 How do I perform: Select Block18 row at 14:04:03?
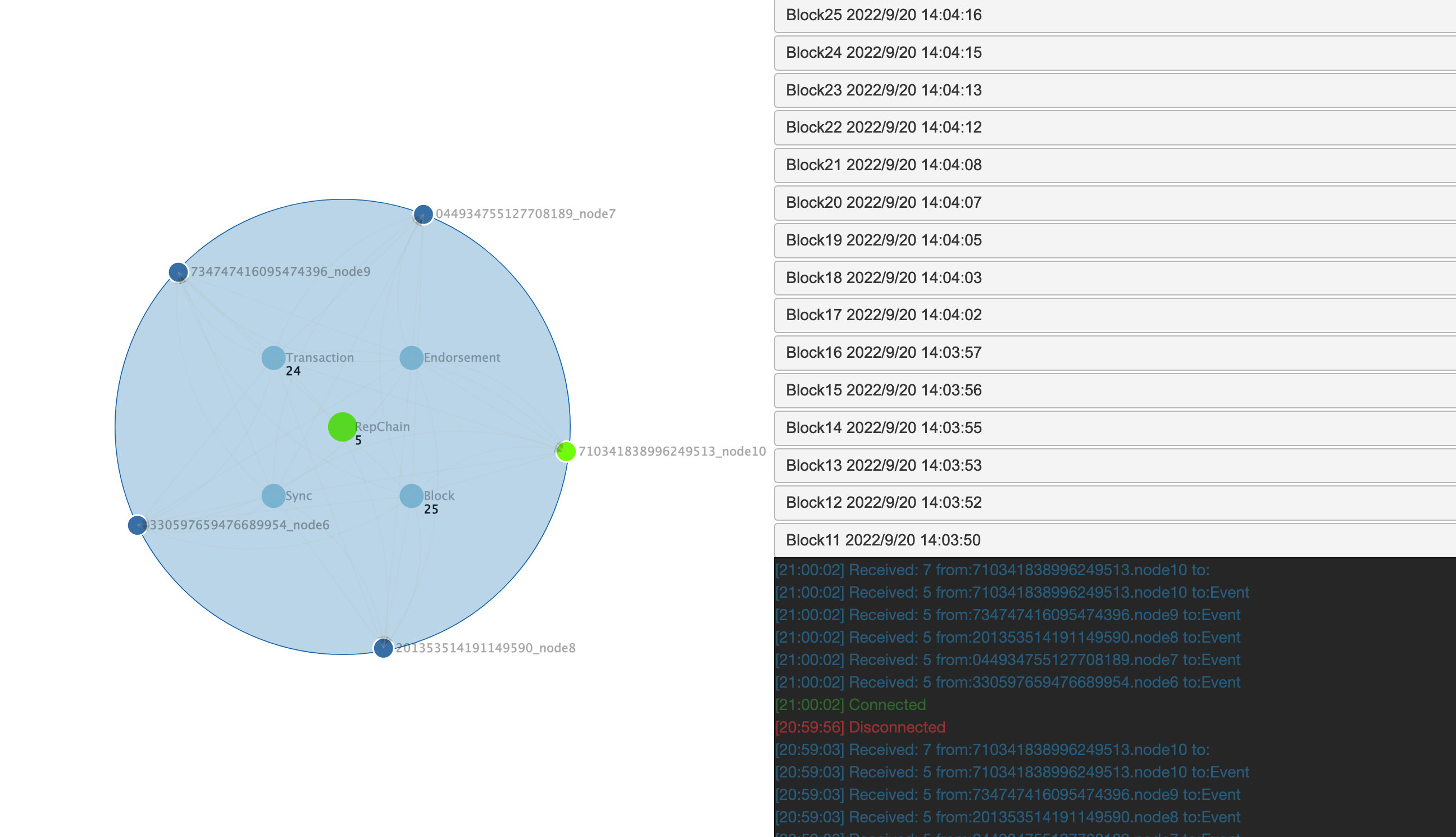1115,278
